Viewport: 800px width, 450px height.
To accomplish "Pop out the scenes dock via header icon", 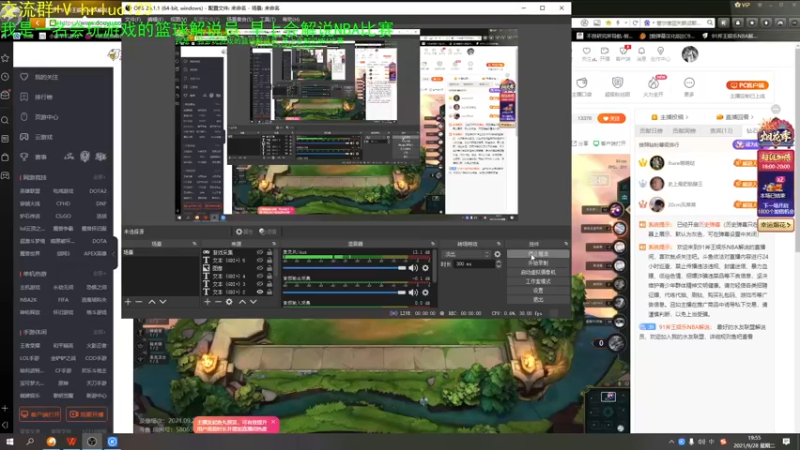I will [x=194, y=244].
